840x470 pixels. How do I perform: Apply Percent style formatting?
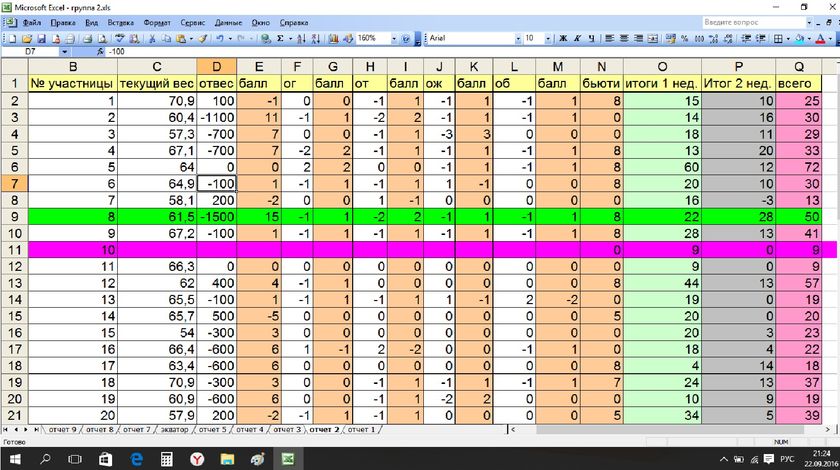pyautogui.click(x=685, y=39)
